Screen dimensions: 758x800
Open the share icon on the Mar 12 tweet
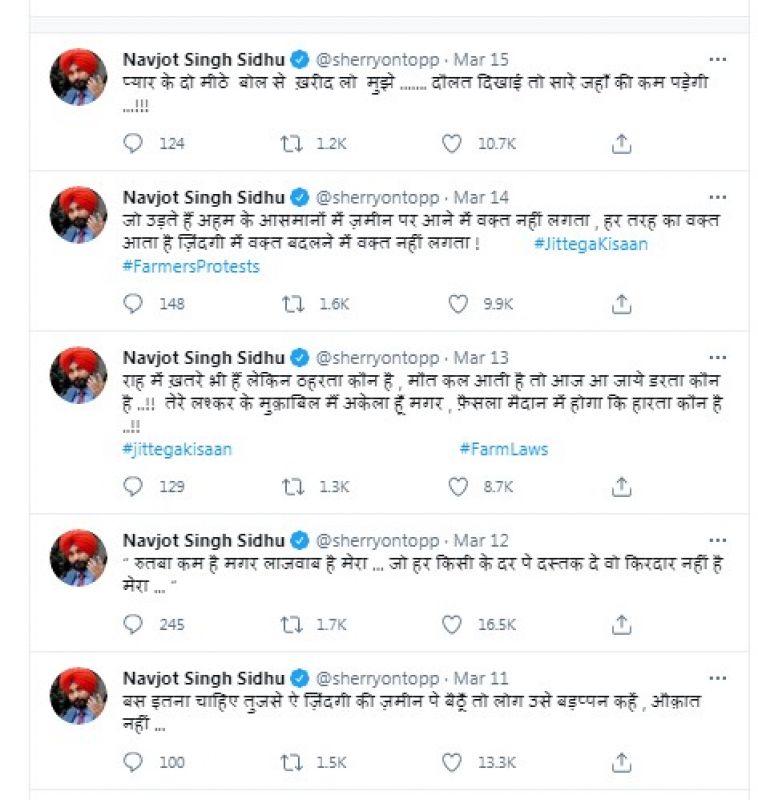619,623
